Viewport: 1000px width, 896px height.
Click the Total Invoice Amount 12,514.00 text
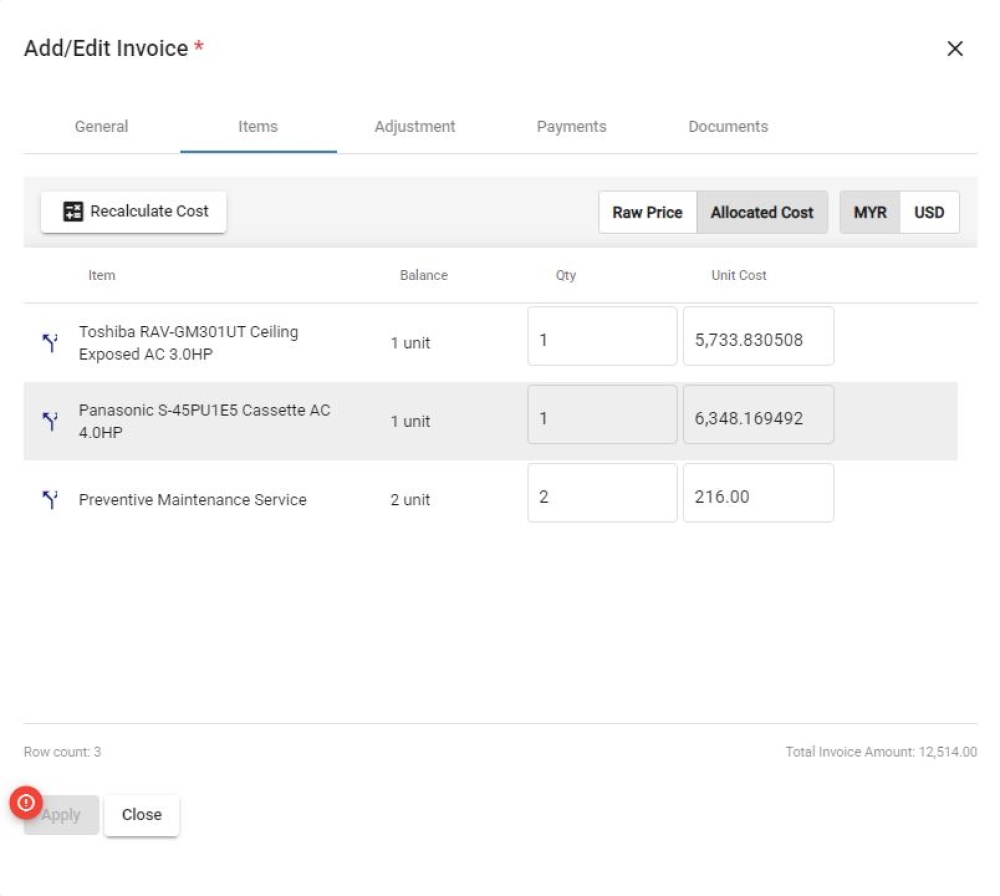[x=881, y=752]
